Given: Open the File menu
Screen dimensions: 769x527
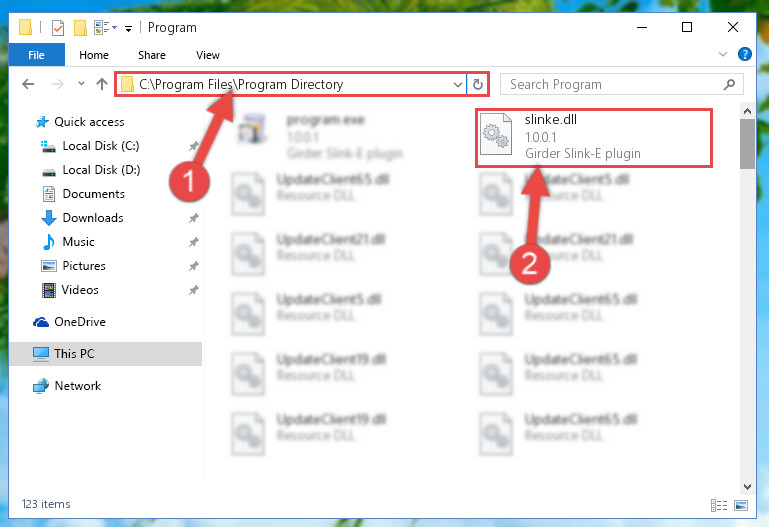Looking at the screenshot, I should click(36, 55).
